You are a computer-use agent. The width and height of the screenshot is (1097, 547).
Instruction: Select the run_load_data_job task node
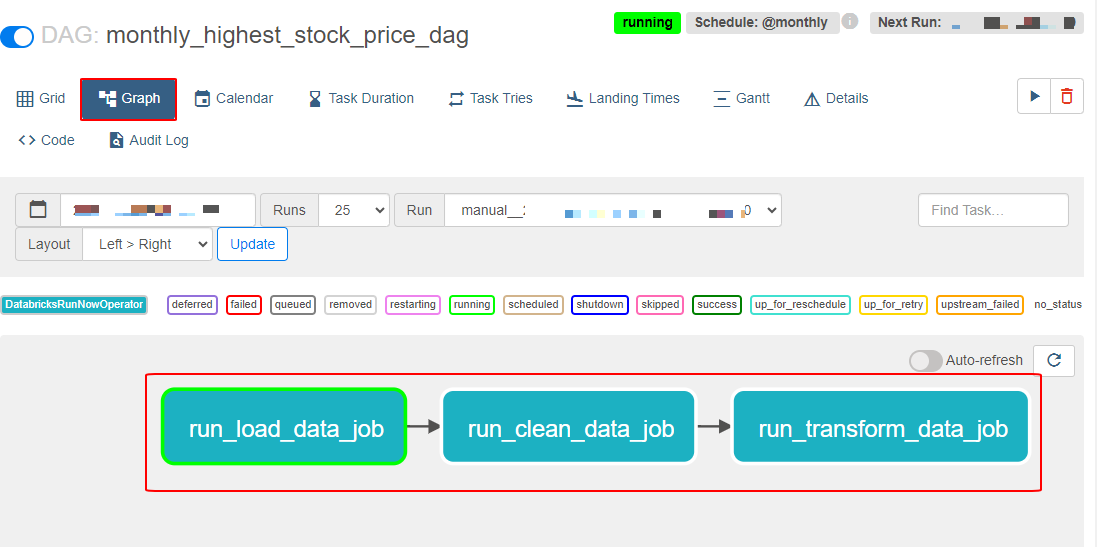pyautogui.click(x=285, y=427)
